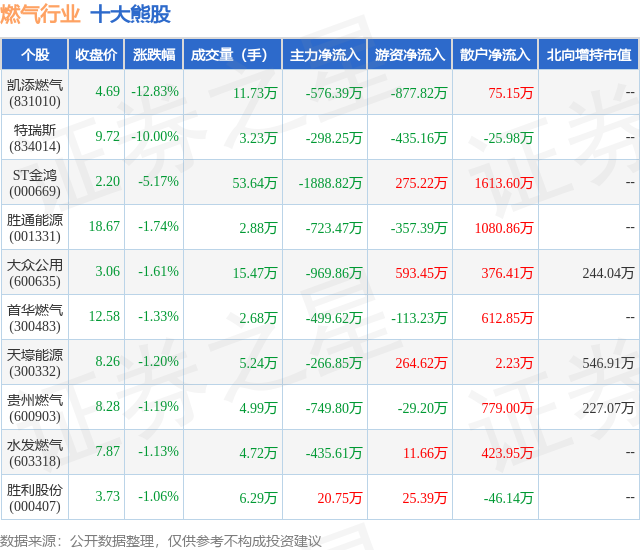Select stock 胜通能源 (001331)

point(35,228)
